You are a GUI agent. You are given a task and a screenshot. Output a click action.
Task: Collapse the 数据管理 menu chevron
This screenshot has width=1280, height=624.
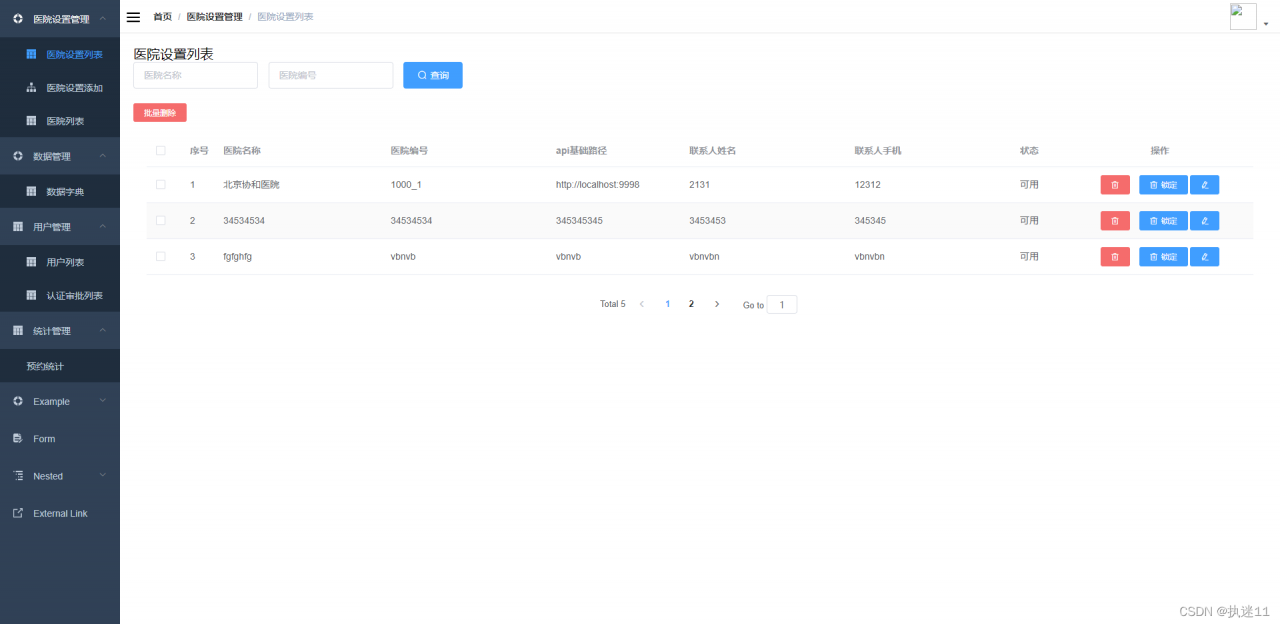click(x=103, y=156)
